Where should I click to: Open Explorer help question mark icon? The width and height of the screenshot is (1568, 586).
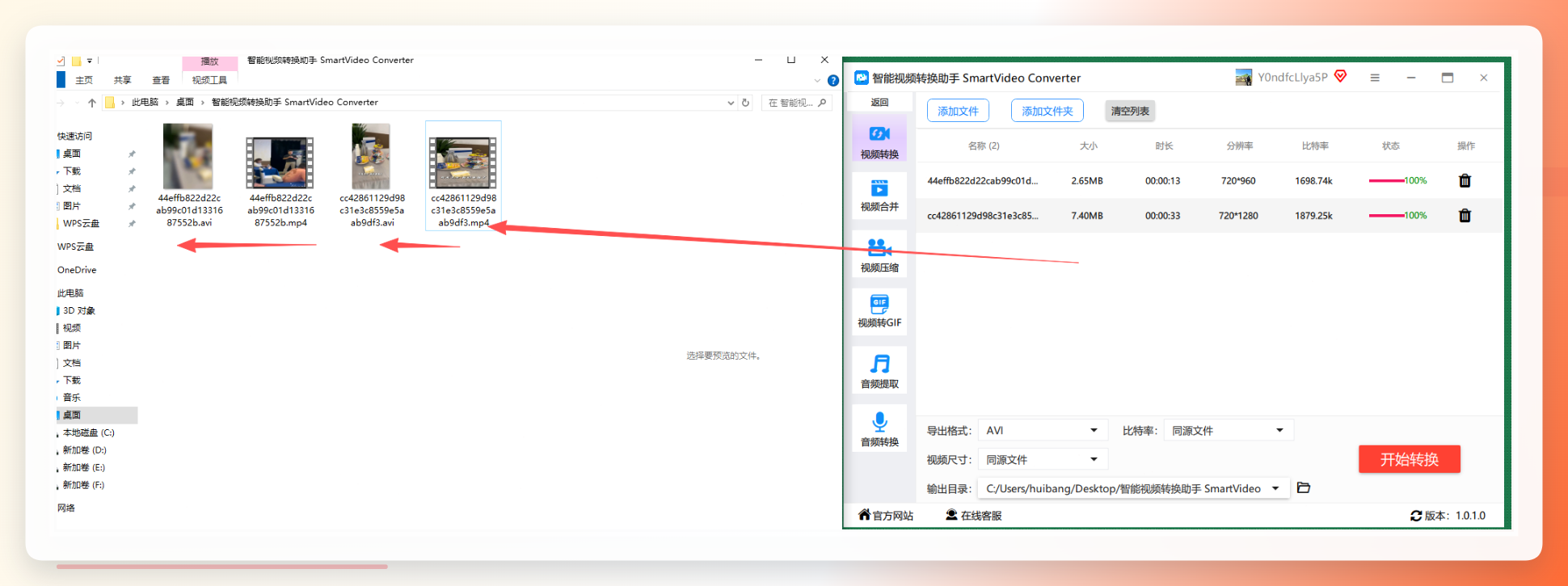click(833, 81)
